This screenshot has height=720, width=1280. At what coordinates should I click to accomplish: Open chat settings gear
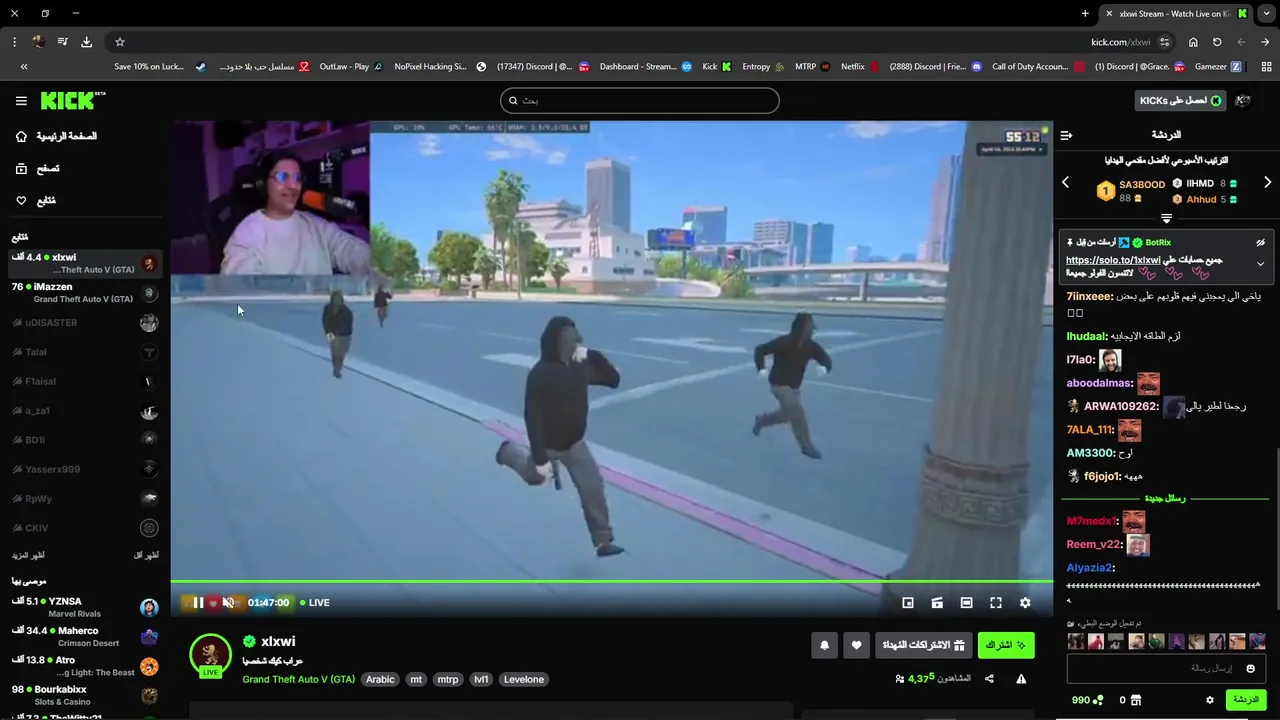pos(1210,700)
